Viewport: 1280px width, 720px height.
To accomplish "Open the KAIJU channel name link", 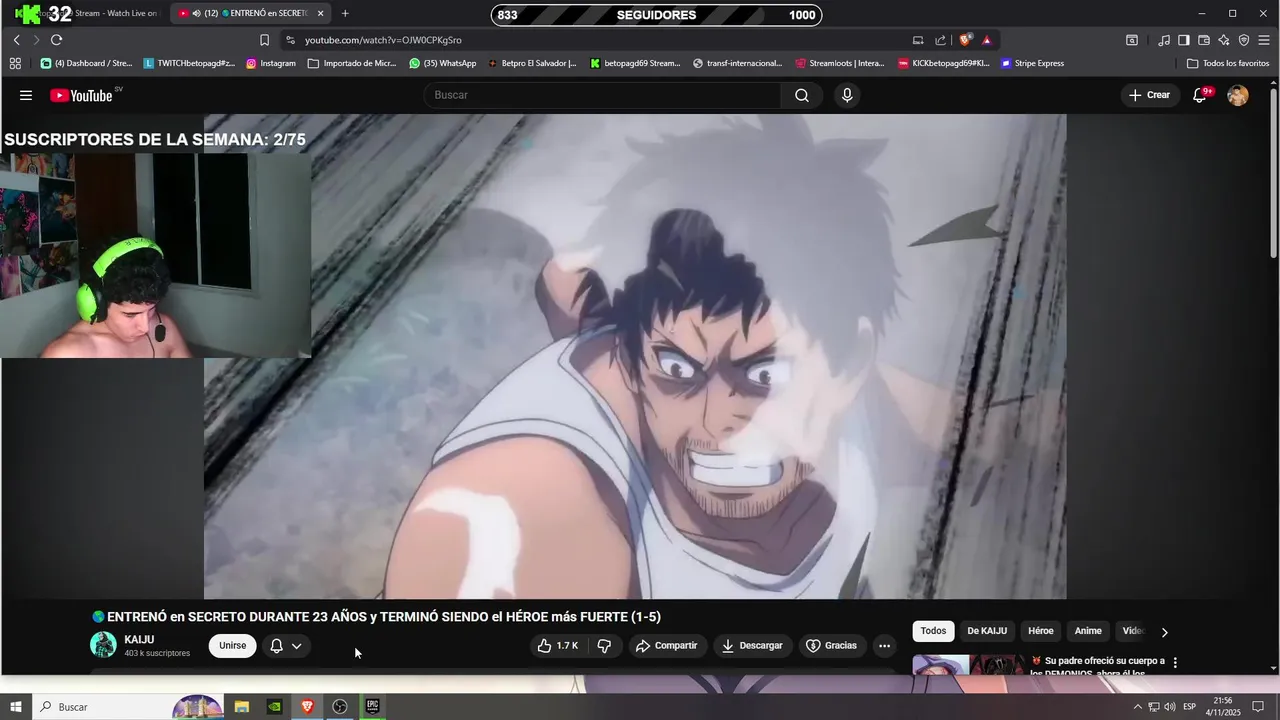I will pyautogui.click(x=139, y=640).
